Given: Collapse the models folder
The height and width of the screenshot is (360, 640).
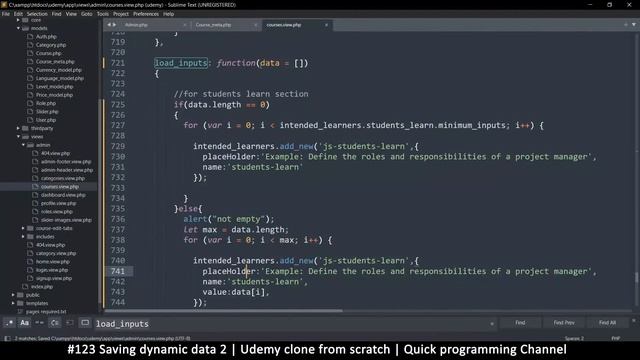Looking at the screenshot, I should pos(18,28).
